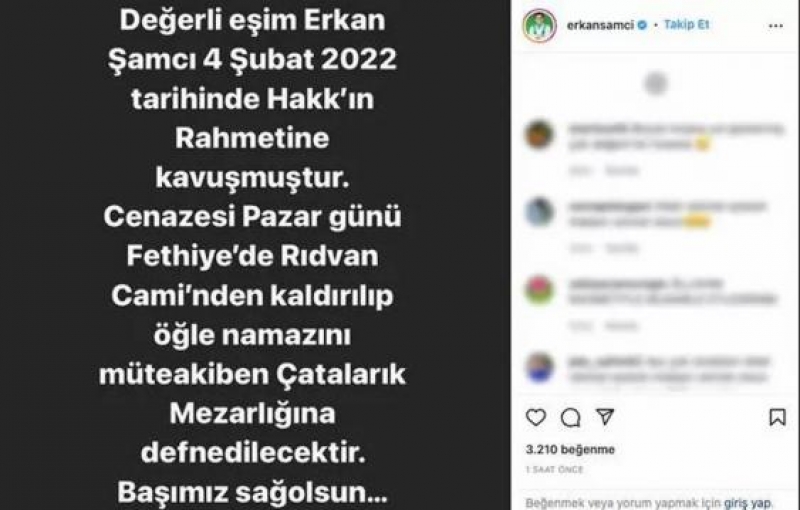Open the erkansamci profile picture
Screen dimensions: 800x510
[x=539, y=25]
